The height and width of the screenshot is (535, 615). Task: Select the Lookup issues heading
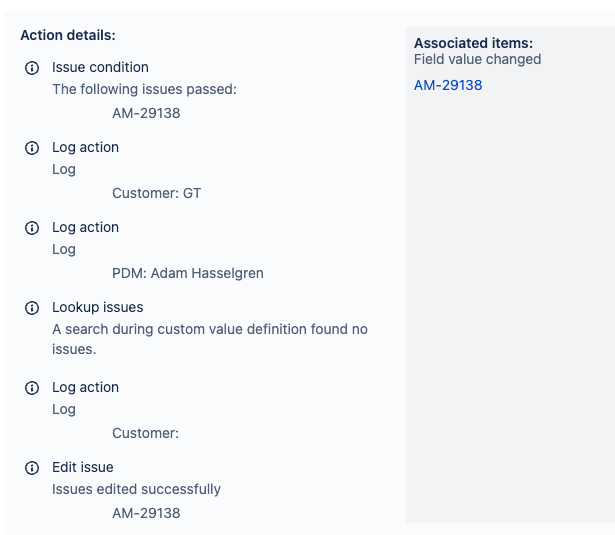click(x=97, y=307)
